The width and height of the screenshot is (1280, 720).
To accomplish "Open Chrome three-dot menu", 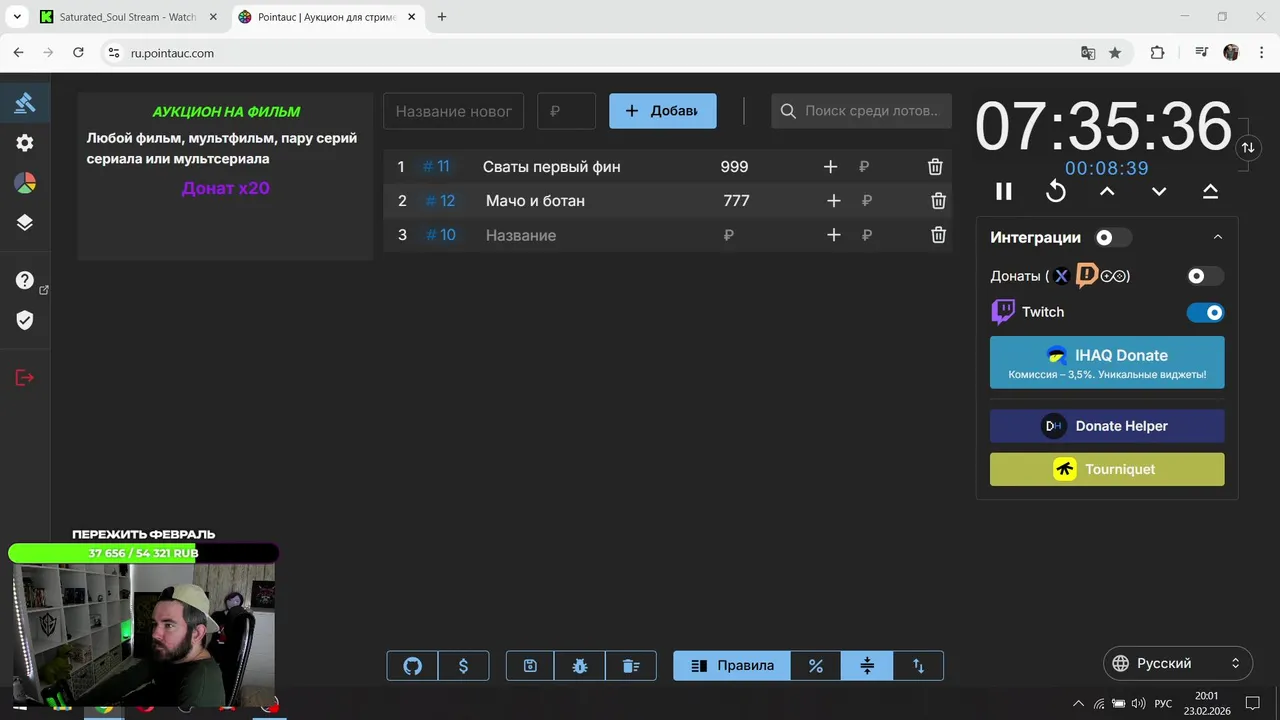I will coord(1259,53).
